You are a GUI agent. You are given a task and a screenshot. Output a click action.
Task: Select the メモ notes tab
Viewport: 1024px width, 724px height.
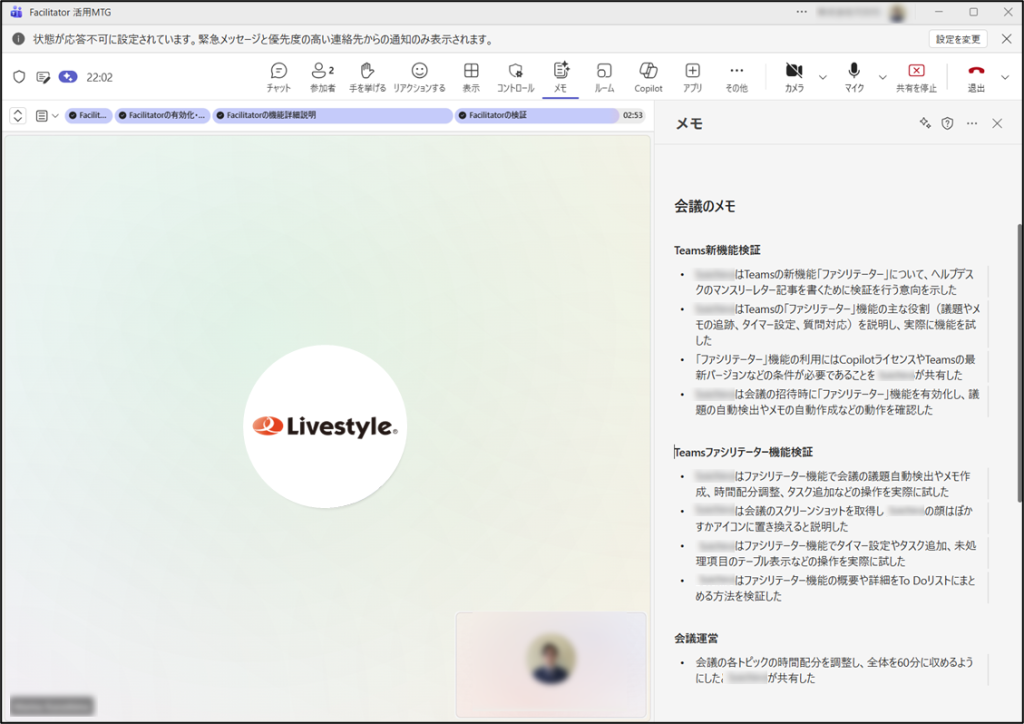(x=560, y=76)
